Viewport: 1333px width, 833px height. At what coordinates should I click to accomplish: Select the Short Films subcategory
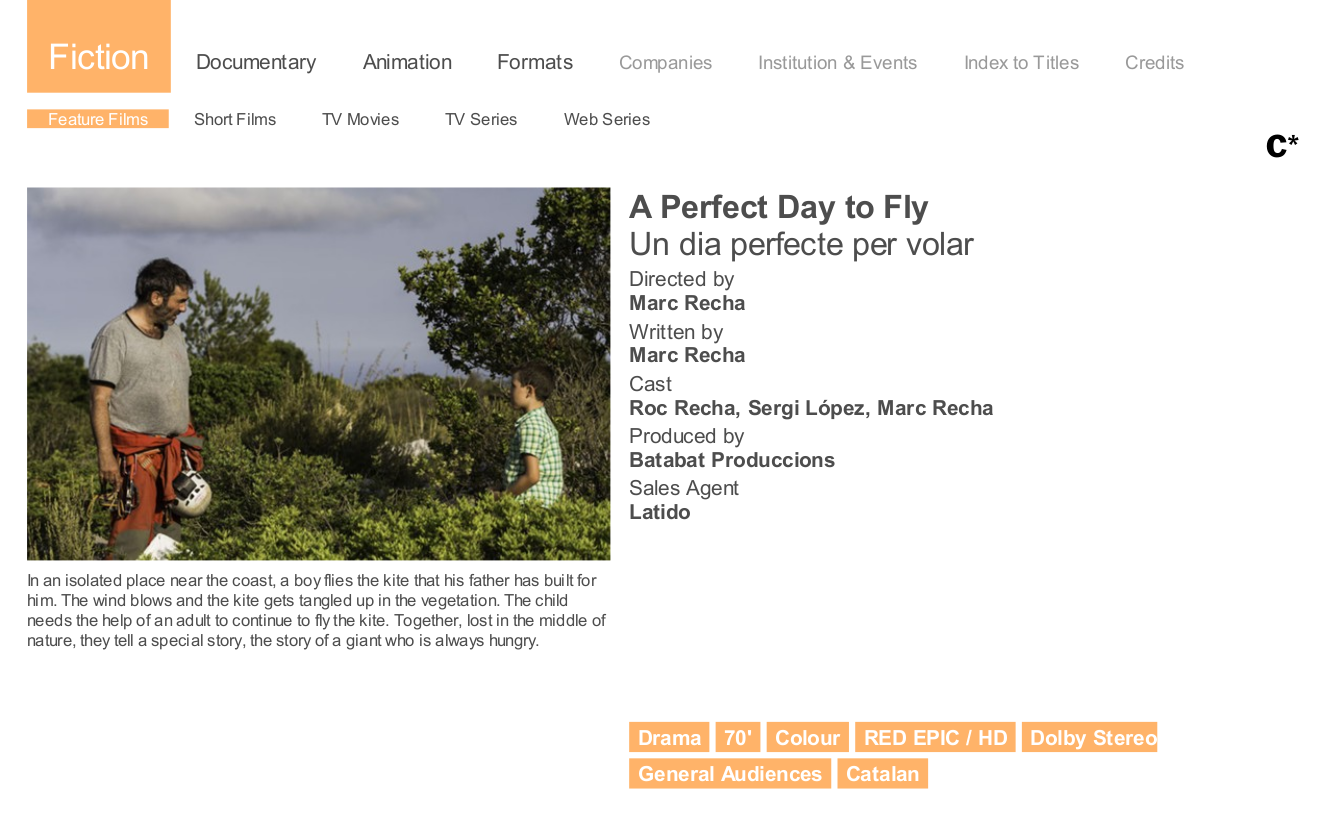click(x=235, y=120)
